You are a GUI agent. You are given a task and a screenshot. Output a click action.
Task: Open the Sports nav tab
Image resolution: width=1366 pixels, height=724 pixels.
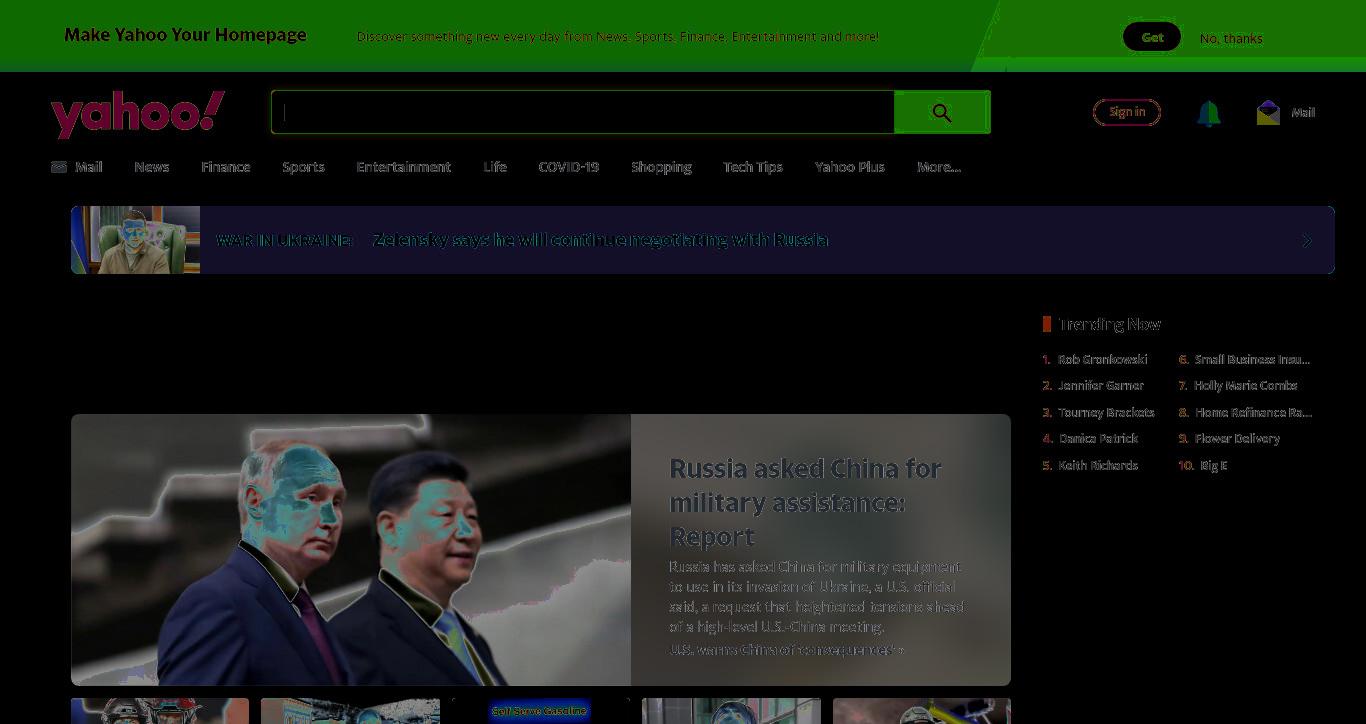pos(303,167)
